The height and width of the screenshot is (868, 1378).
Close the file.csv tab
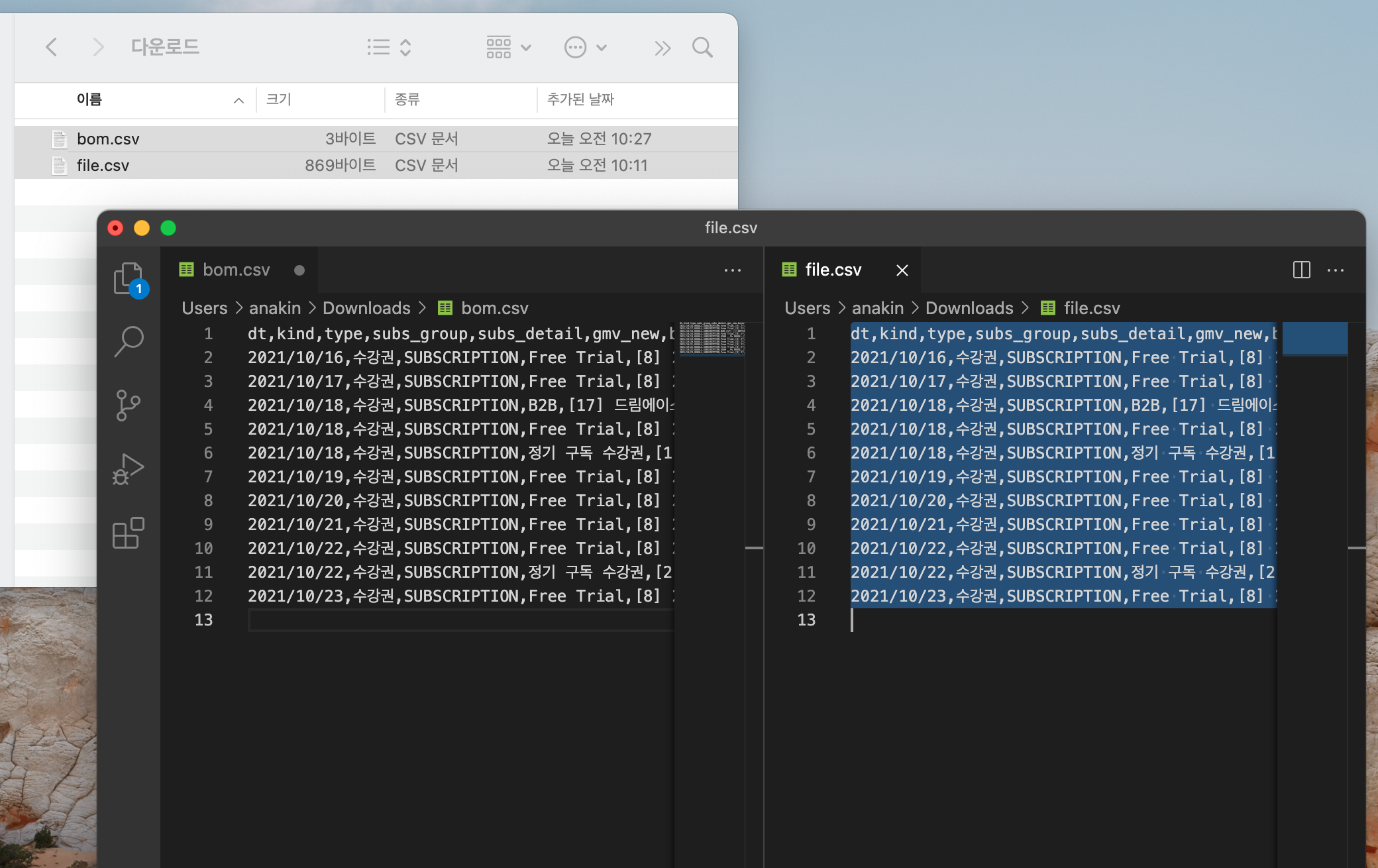tap(902, 270)
